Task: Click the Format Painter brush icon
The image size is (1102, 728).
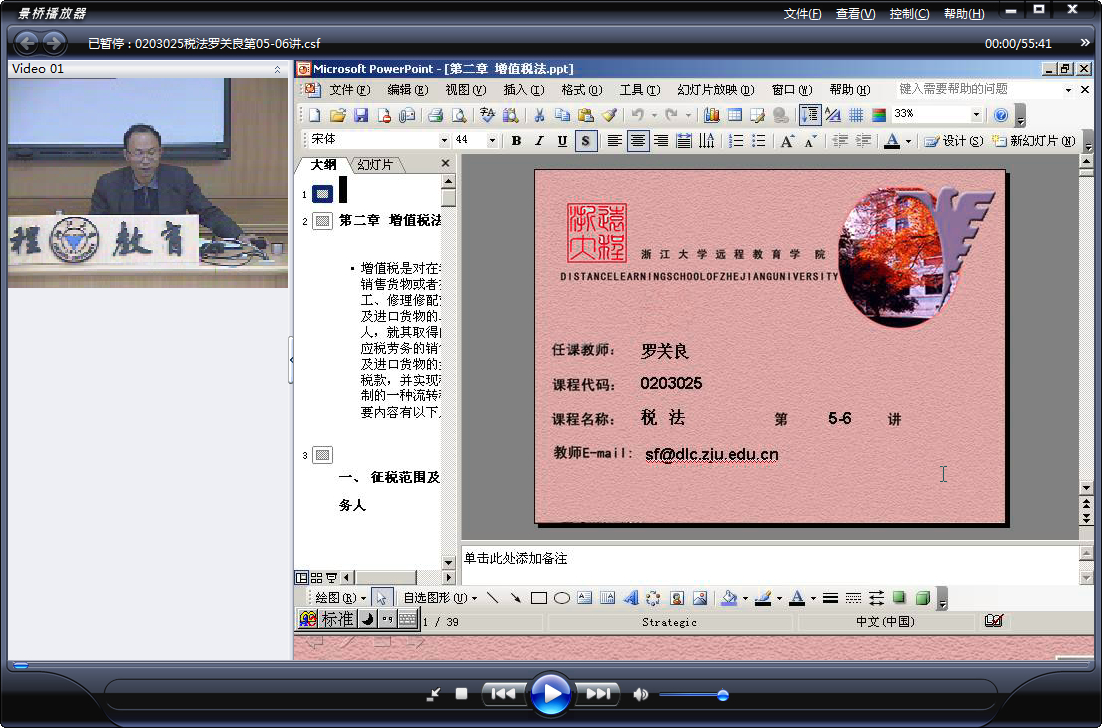Action: point(609,115)
